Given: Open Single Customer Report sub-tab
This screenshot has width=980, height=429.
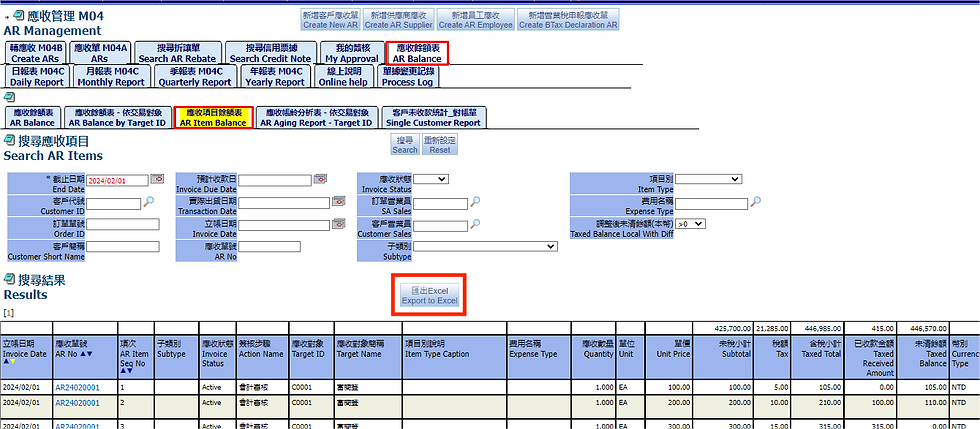Looking at the screenshot, I should [x=436, y=118].
